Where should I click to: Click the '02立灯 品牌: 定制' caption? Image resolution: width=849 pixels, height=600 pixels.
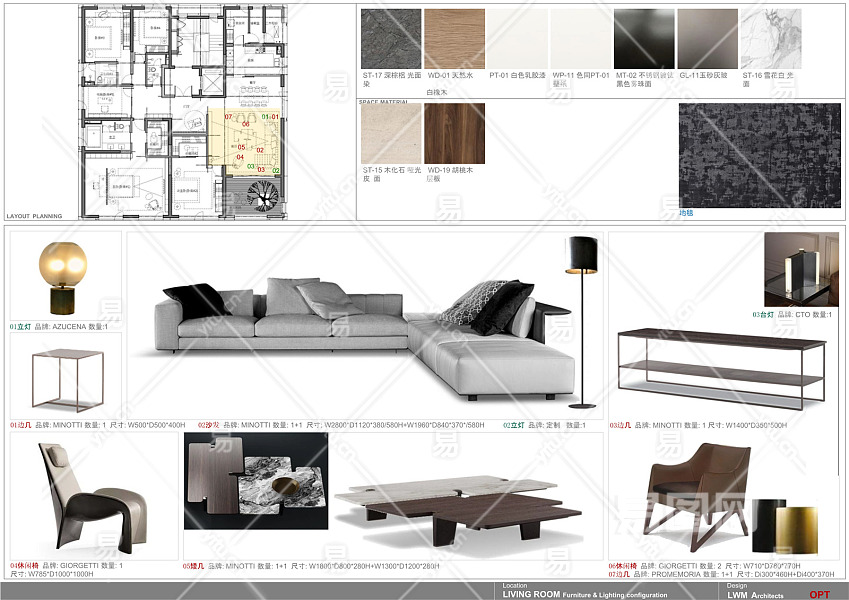coord(544,425)
